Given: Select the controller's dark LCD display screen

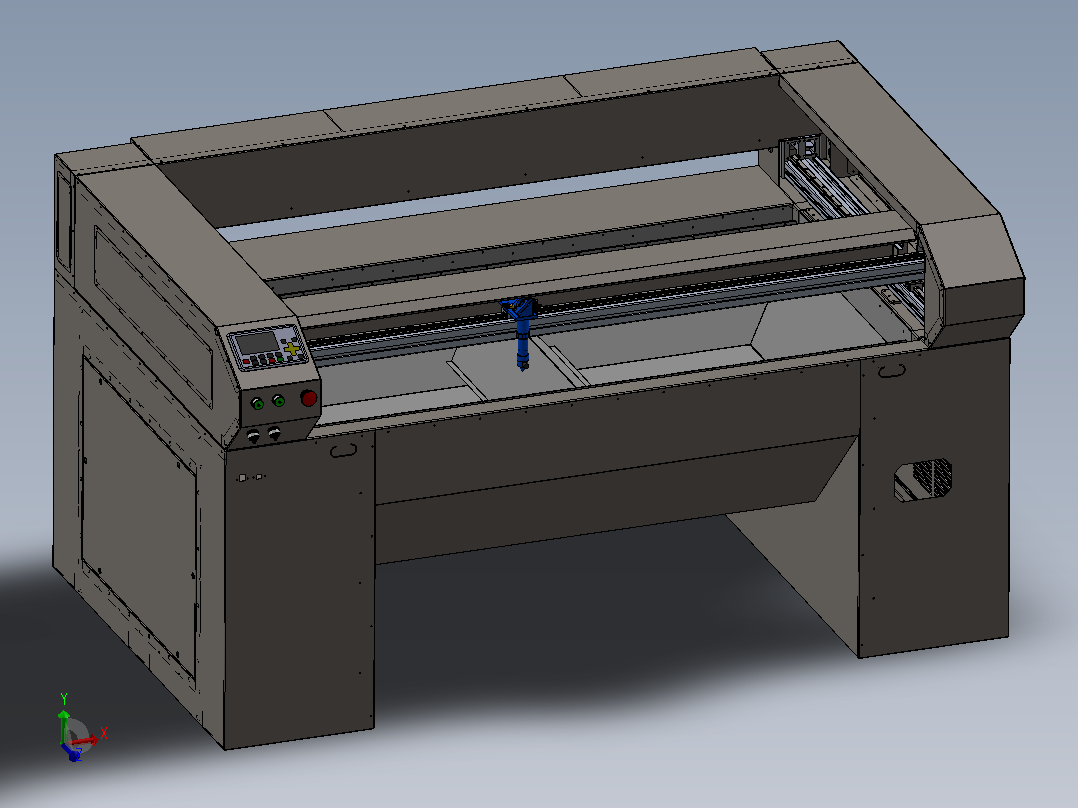Looking at the screenshot, I should click(x=256, y=343).
